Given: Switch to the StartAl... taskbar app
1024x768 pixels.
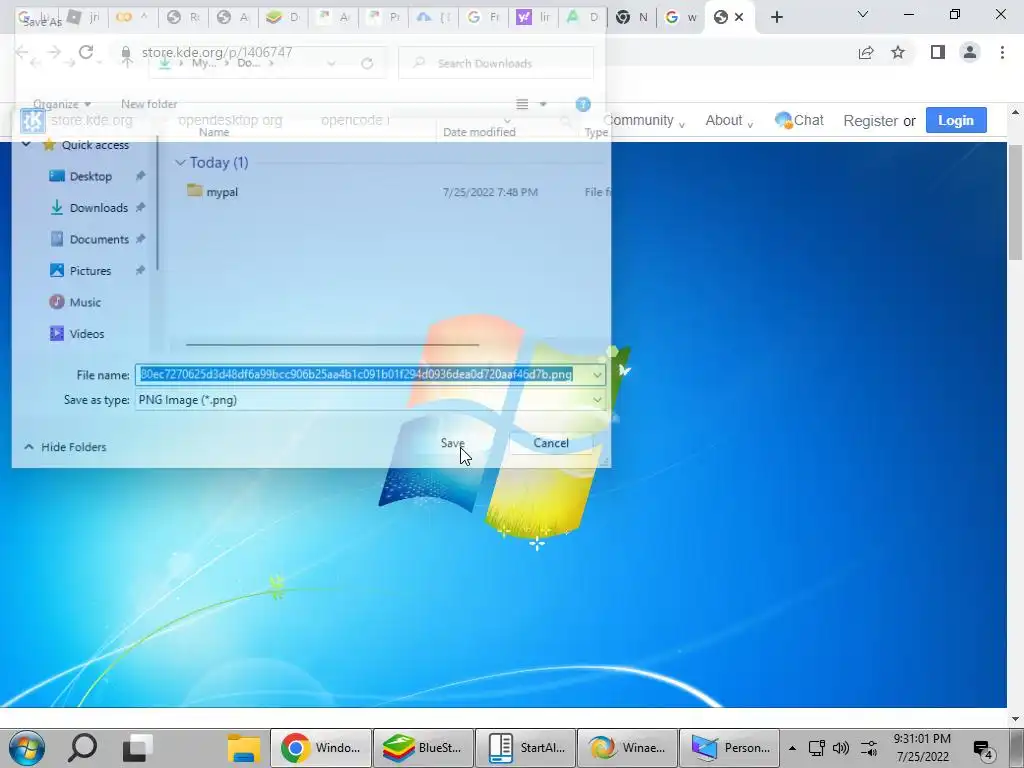Looking at the screenshot, I should [525, 748].
